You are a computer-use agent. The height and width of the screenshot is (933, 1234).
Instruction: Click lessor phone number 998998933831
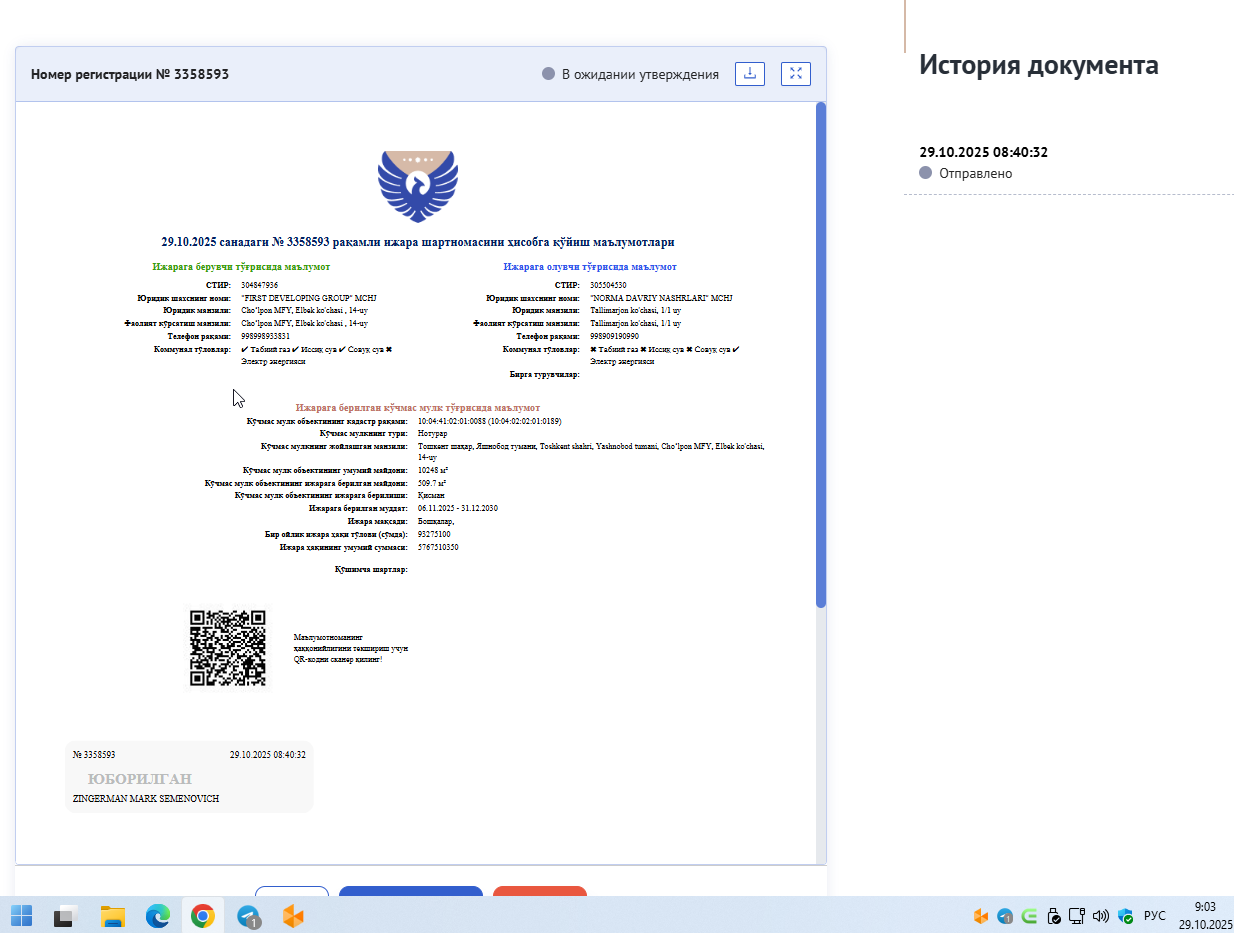tap(265, 337)
